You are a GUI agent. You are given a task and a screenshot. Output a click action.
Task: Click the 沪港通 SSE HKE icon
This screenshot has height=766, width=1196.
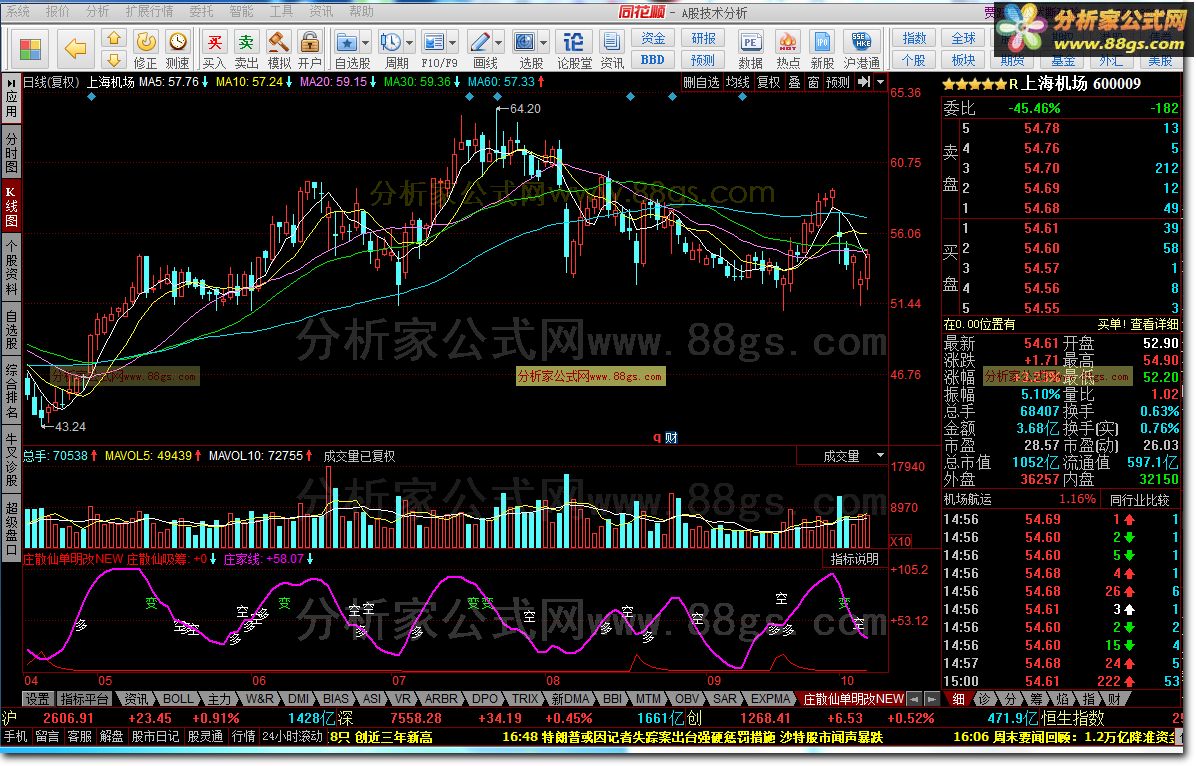click(x=861, y=41)
